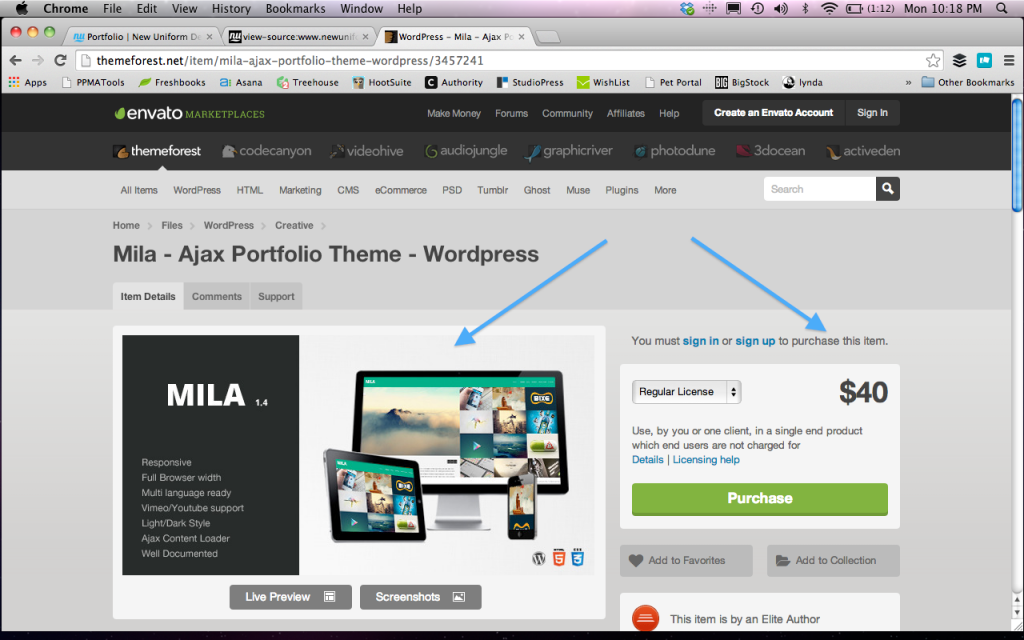Open the Apps bookmarks shortcut
The image size is (1024, 640).
(x=27, y=82)
